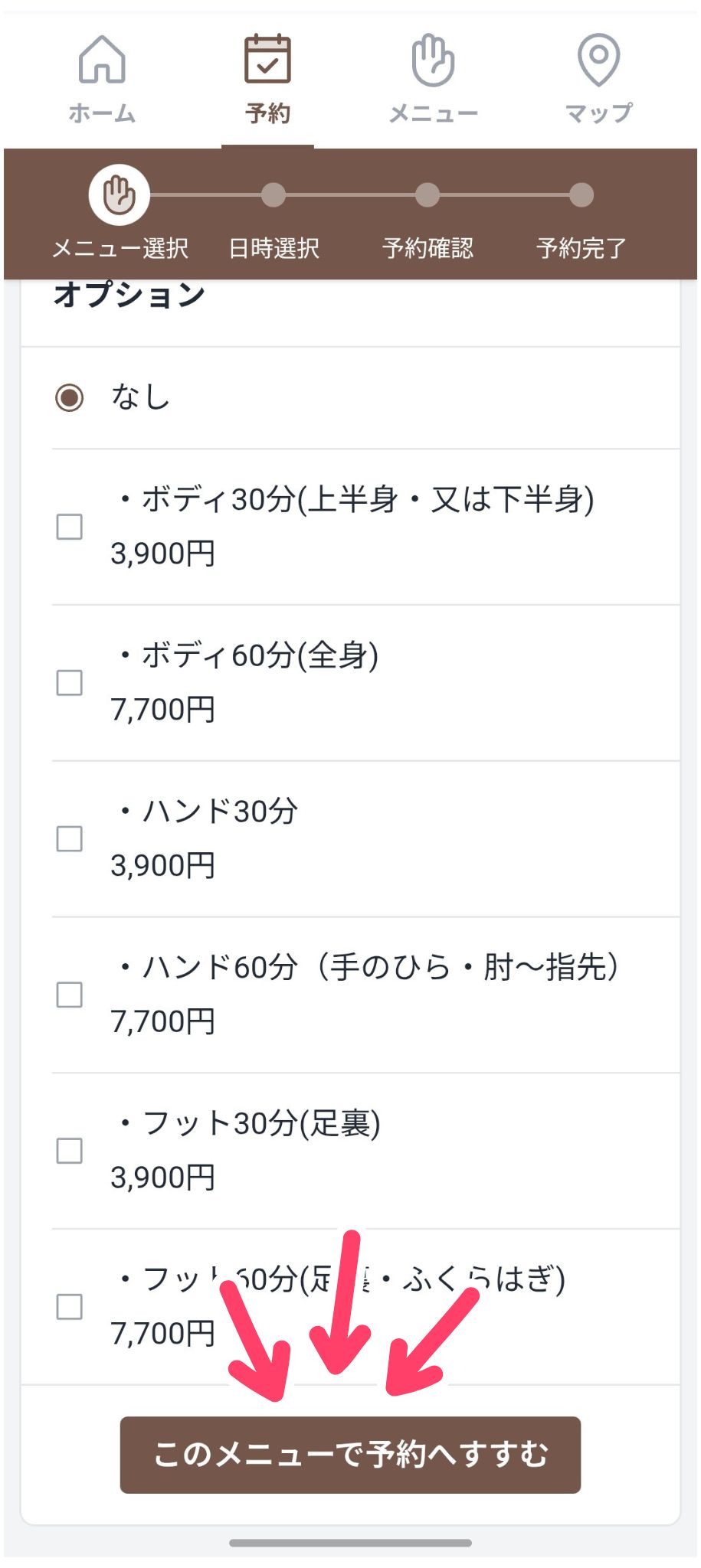Tap the 予約完了 step dot
The height and width of the screenshot is (1568, 701).
581,195
